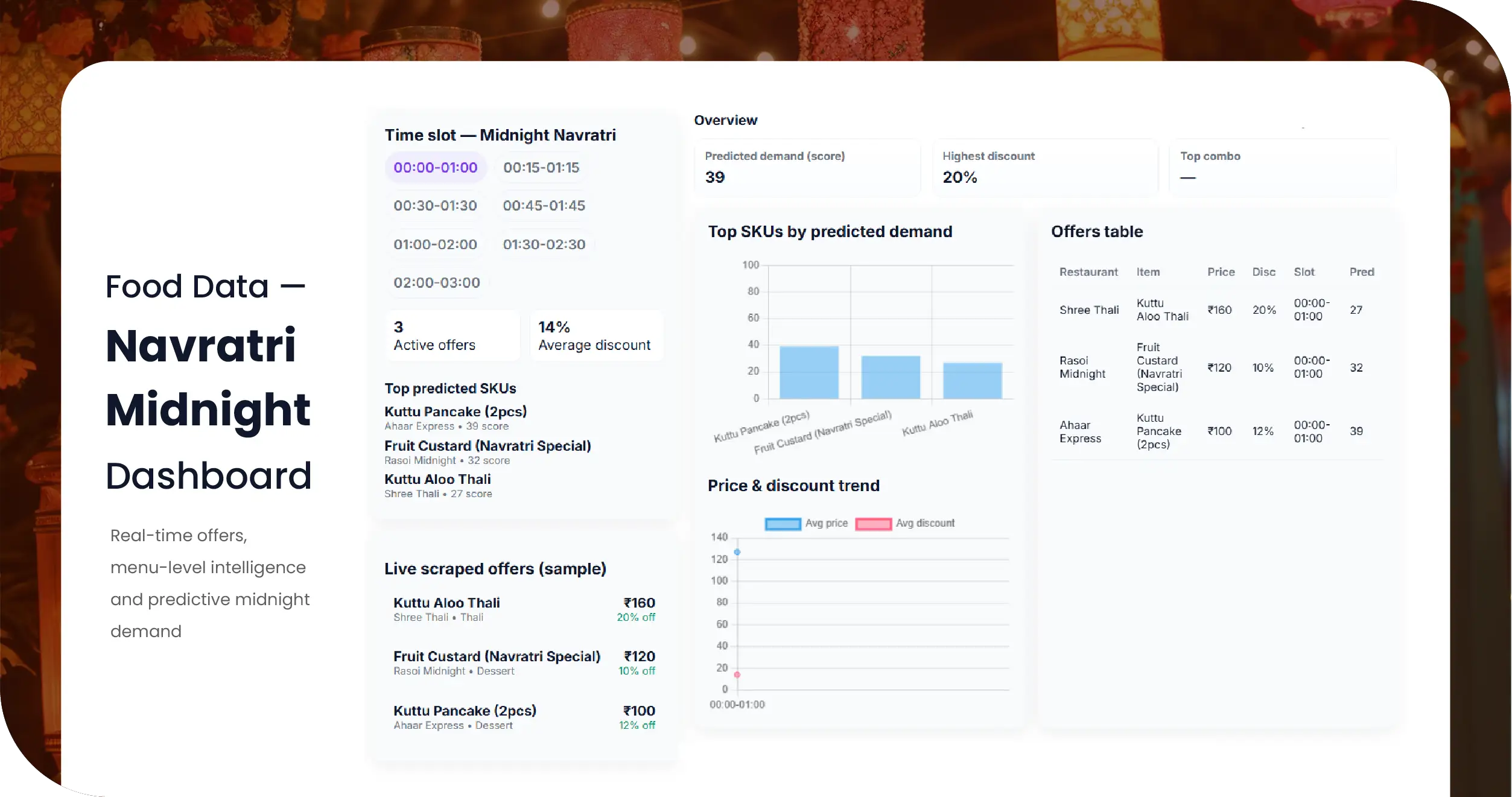
Task: Pick the 00:45-01:45 time slot
Action: coord(544,206)
